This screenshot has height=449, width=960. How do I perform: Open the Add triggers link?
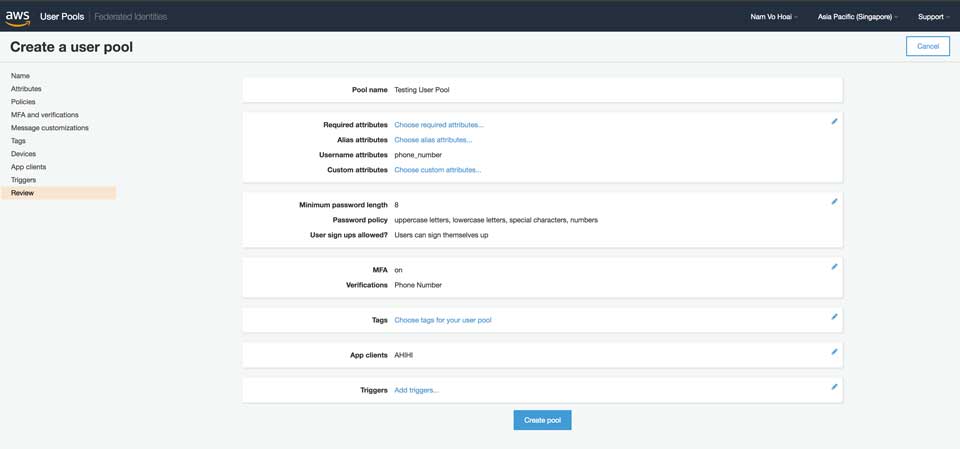point(416,390)
